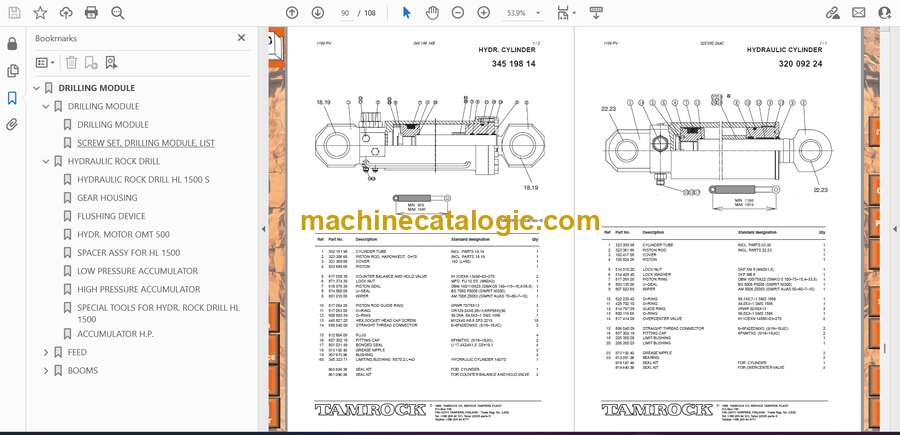Go to HYDR. MOTOR OMT 500 bookmark
Viewport: 900px width, 435px height.
tap(123, 235)
